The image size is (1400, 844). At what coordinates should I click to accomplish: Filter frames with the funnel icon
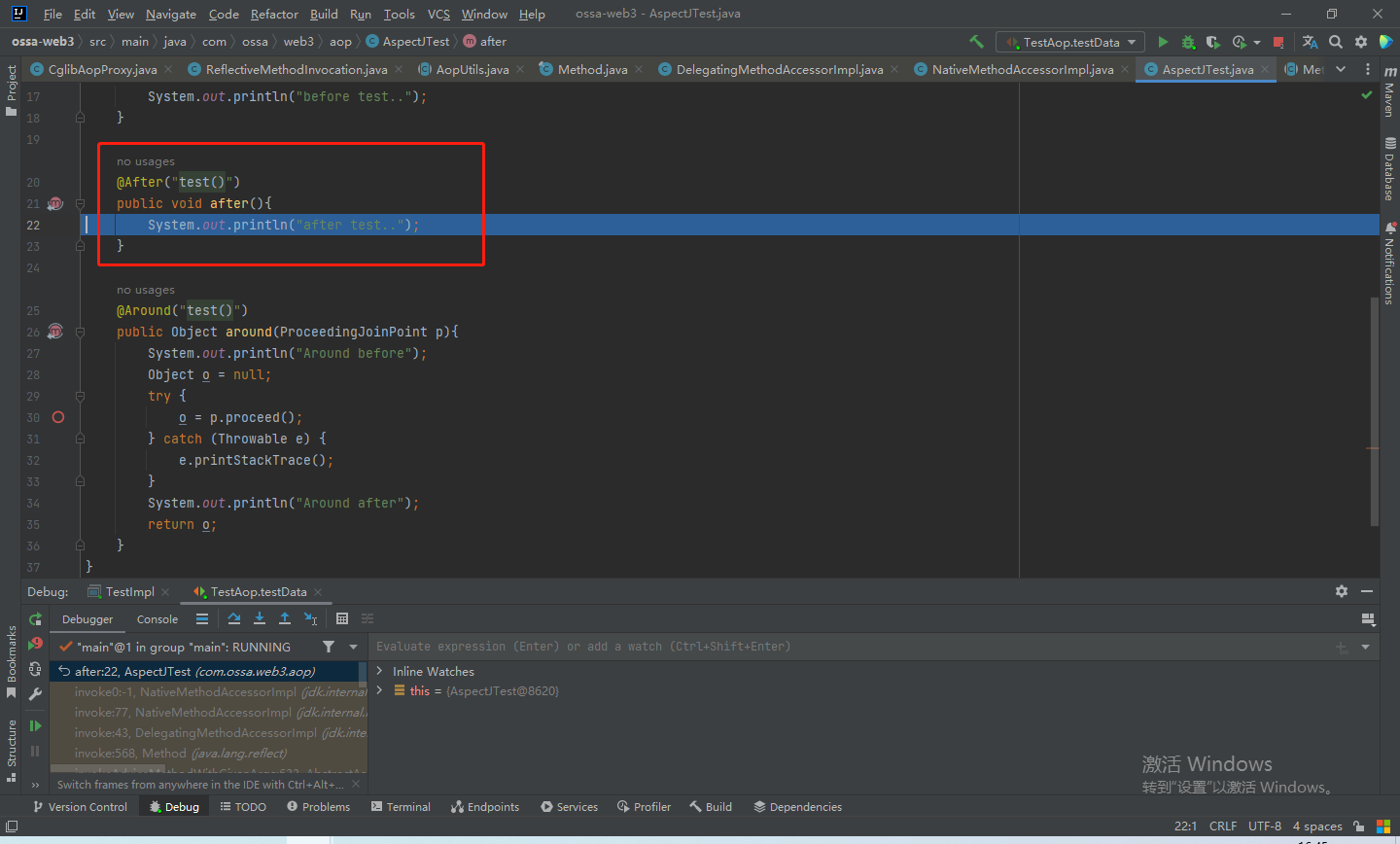[x=329, y=647]
